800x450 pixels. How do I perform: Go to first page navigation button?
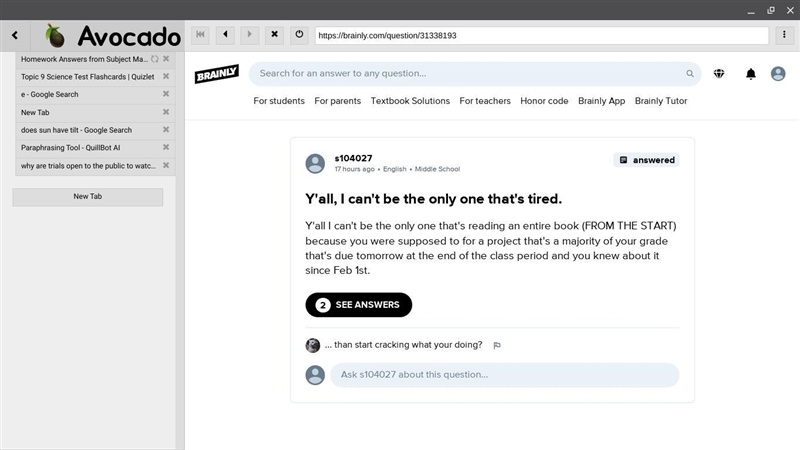[x=200, y=35]
